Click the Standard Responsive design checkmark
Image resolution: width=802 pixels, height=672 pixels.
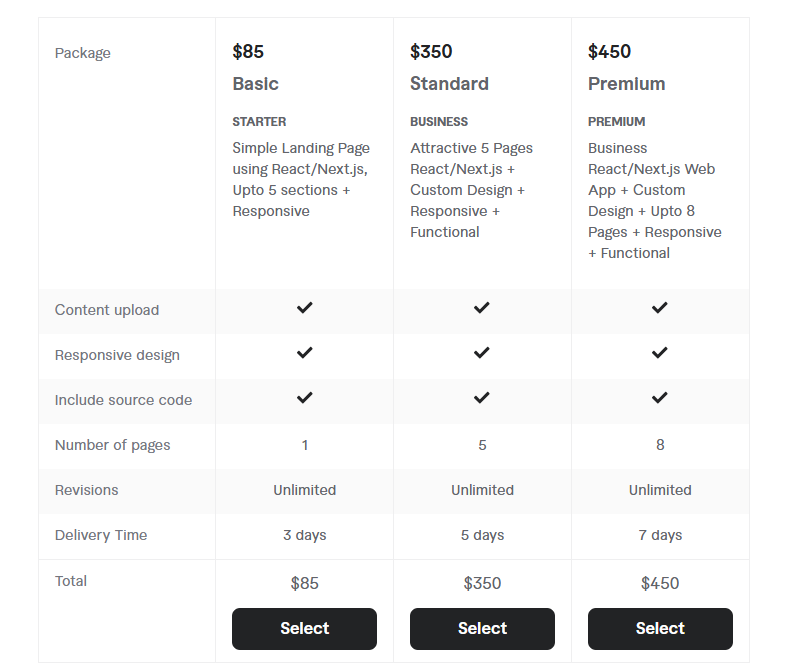click(x=482, y=353)
